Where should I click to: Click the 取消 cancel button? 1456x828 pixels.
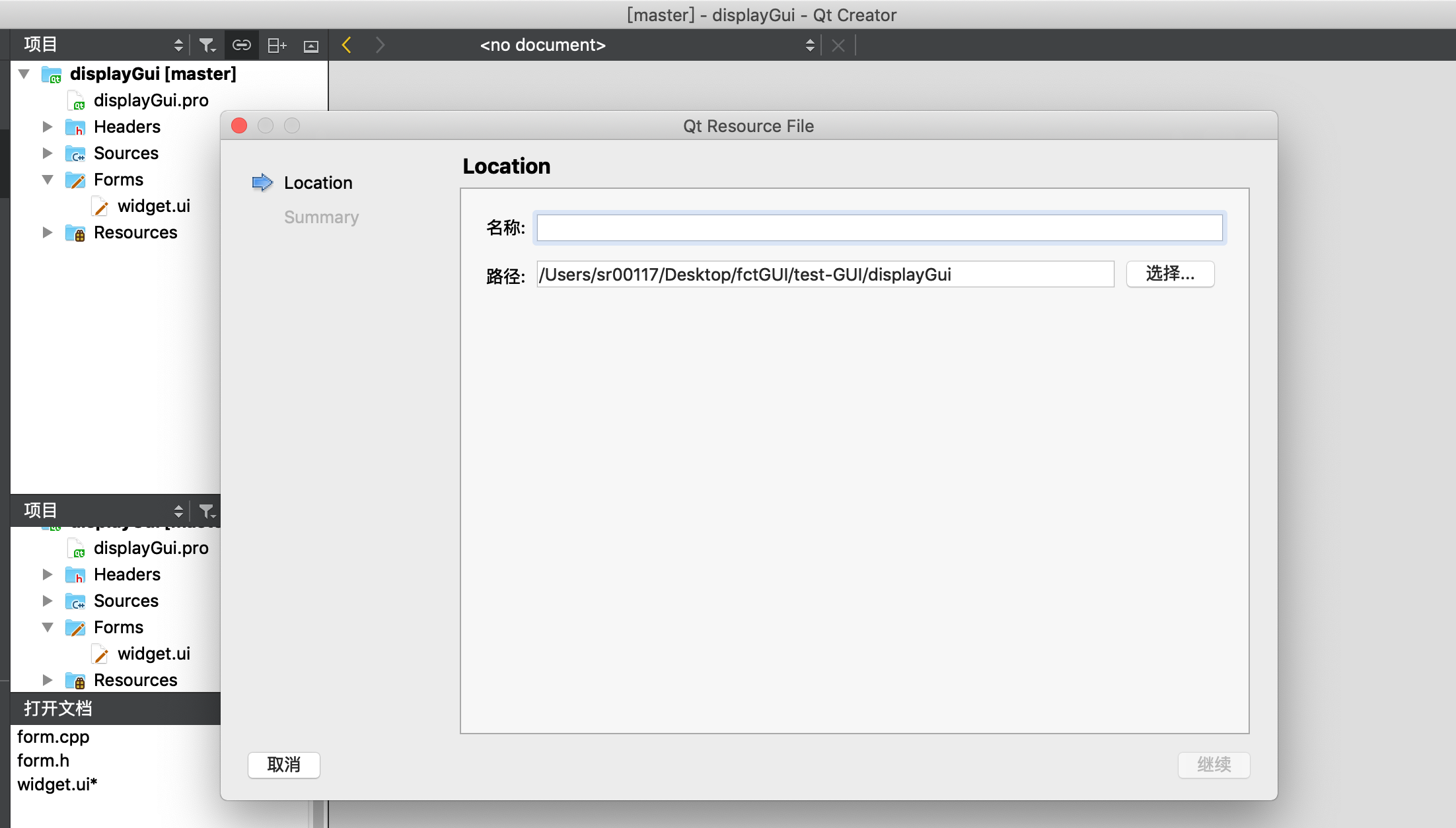pyautogui.click(x=283, y=765)
